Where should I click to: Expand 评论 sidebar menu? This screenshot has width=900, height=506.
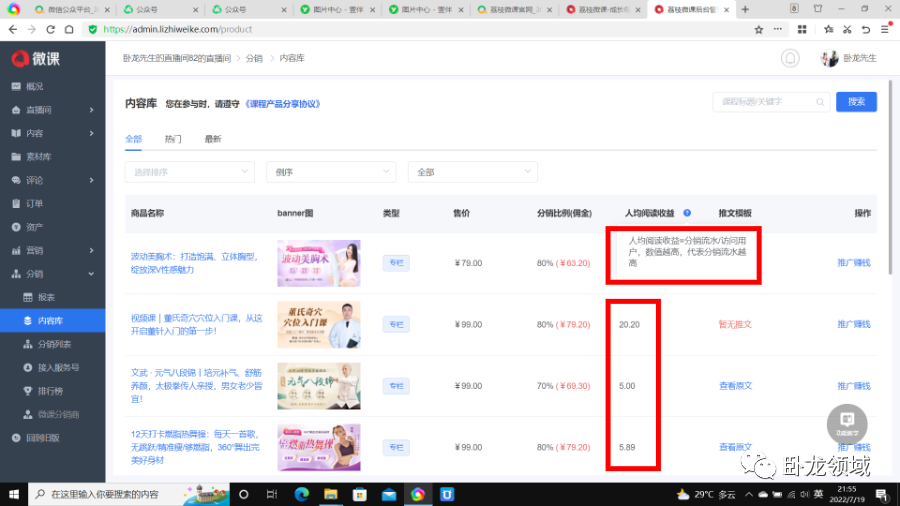coord(52,180)
